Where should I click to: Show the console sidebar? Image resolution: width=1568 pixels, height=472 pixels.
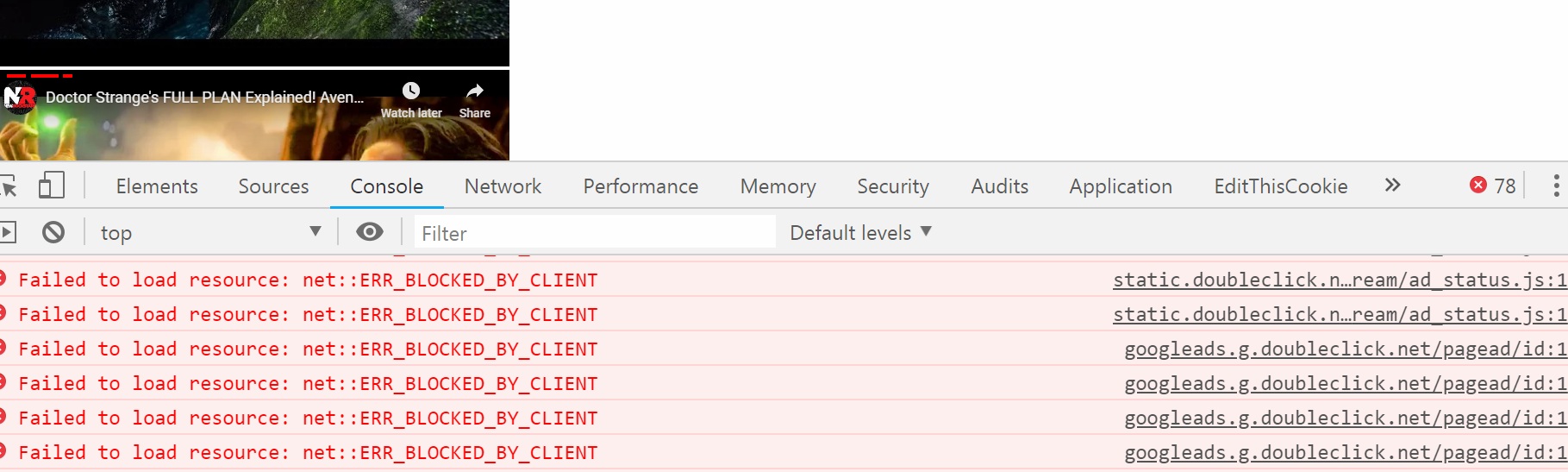pos(8,232)
